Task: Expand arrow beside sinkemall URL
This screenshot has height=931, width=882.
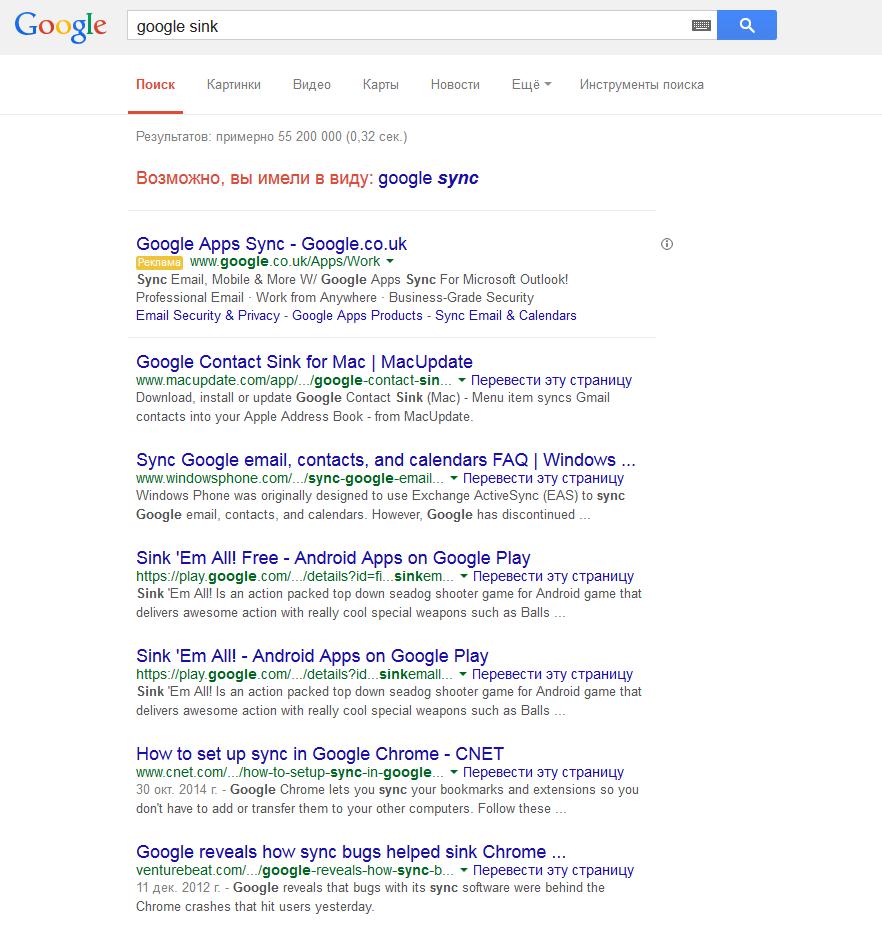Action: 463,674
